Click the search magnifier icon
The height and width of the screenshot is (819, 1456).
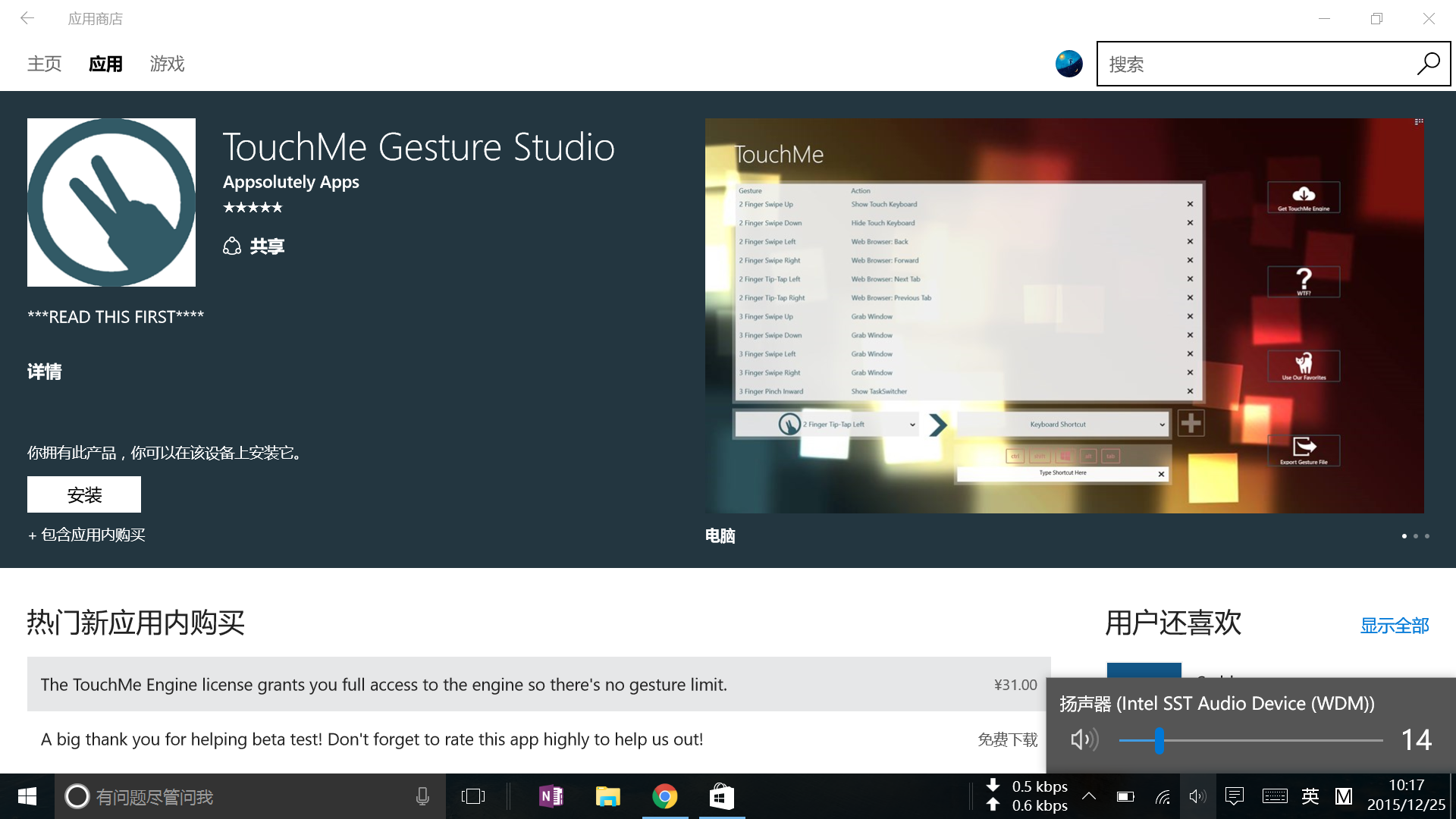click(x=1428, y=64)
